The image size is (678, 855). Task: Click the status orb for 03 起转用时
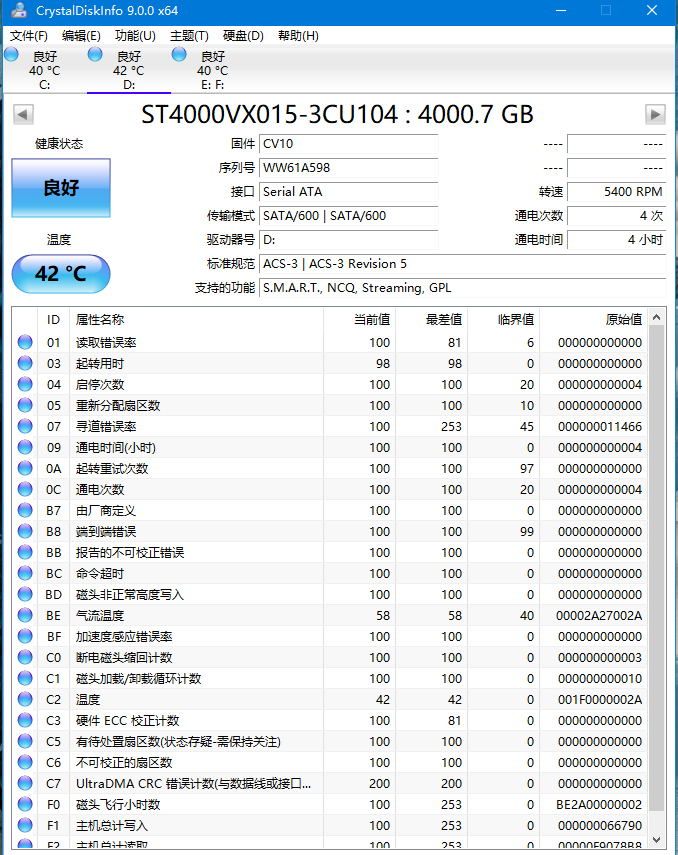[x=25, y=363]
